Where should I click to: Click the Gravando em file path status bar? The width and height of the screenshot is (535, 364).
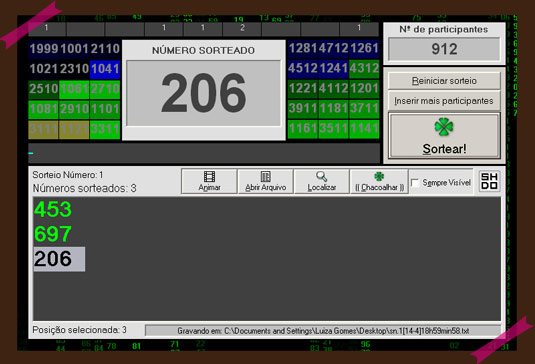[323, 331]
